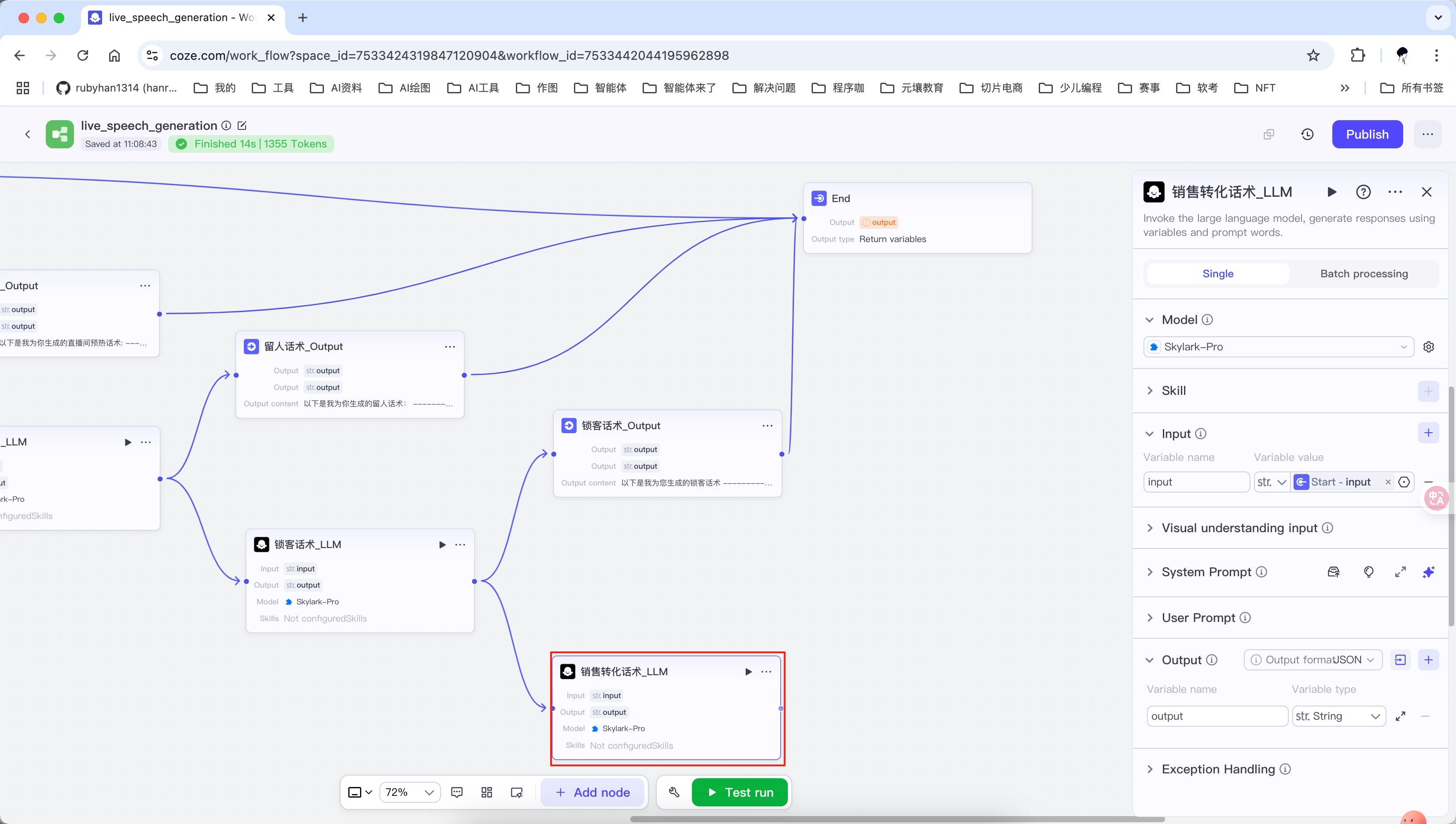Click the System Prompt expand-editor arrows icon
1456x824 pixels.
[x=1400, y=572]
